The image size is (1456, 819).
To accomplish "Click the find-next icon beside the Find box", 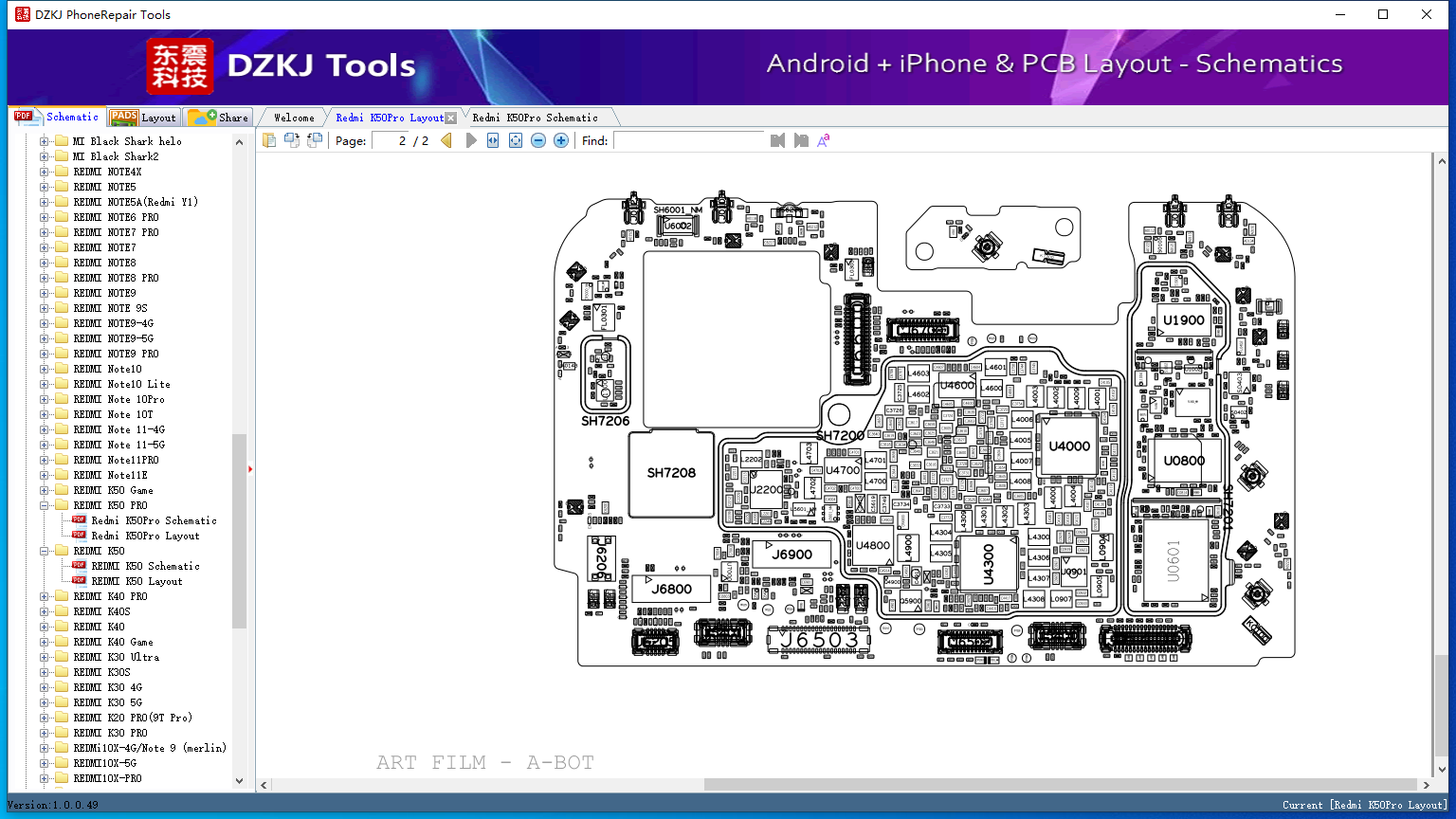I will [801, 140].
